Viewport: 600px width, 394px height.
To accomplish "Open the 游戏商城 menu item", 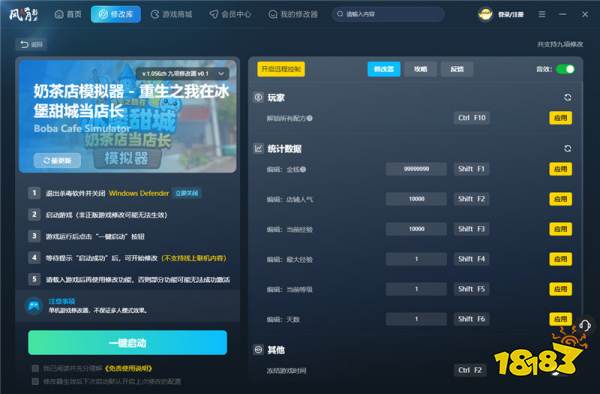I will tap(171, 15).
